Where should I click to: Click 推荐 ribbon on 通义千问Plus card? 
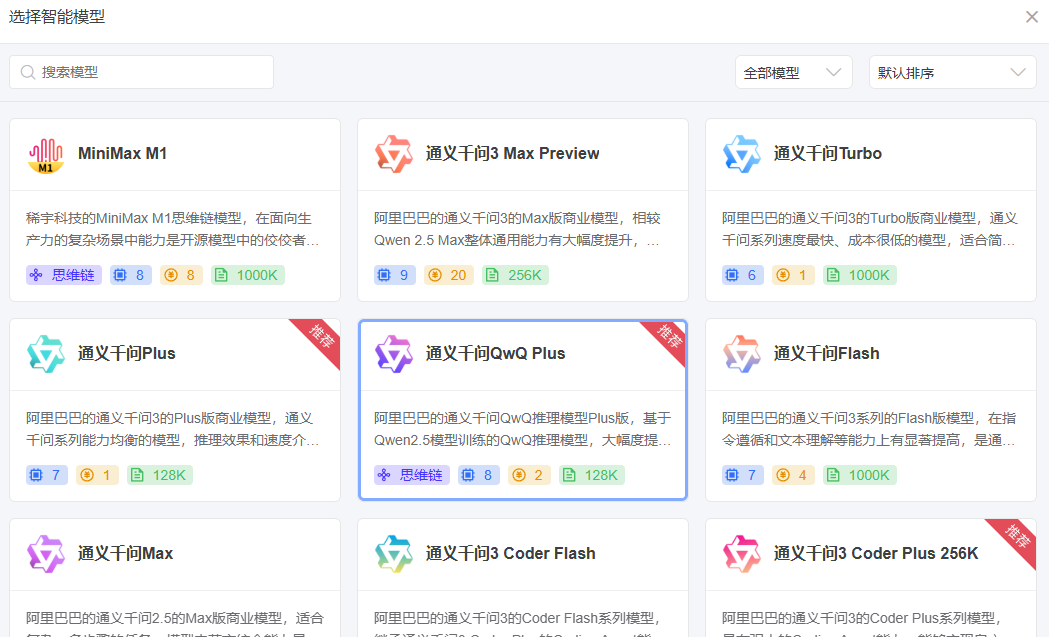pyautogui.click(x=321, y=337)
